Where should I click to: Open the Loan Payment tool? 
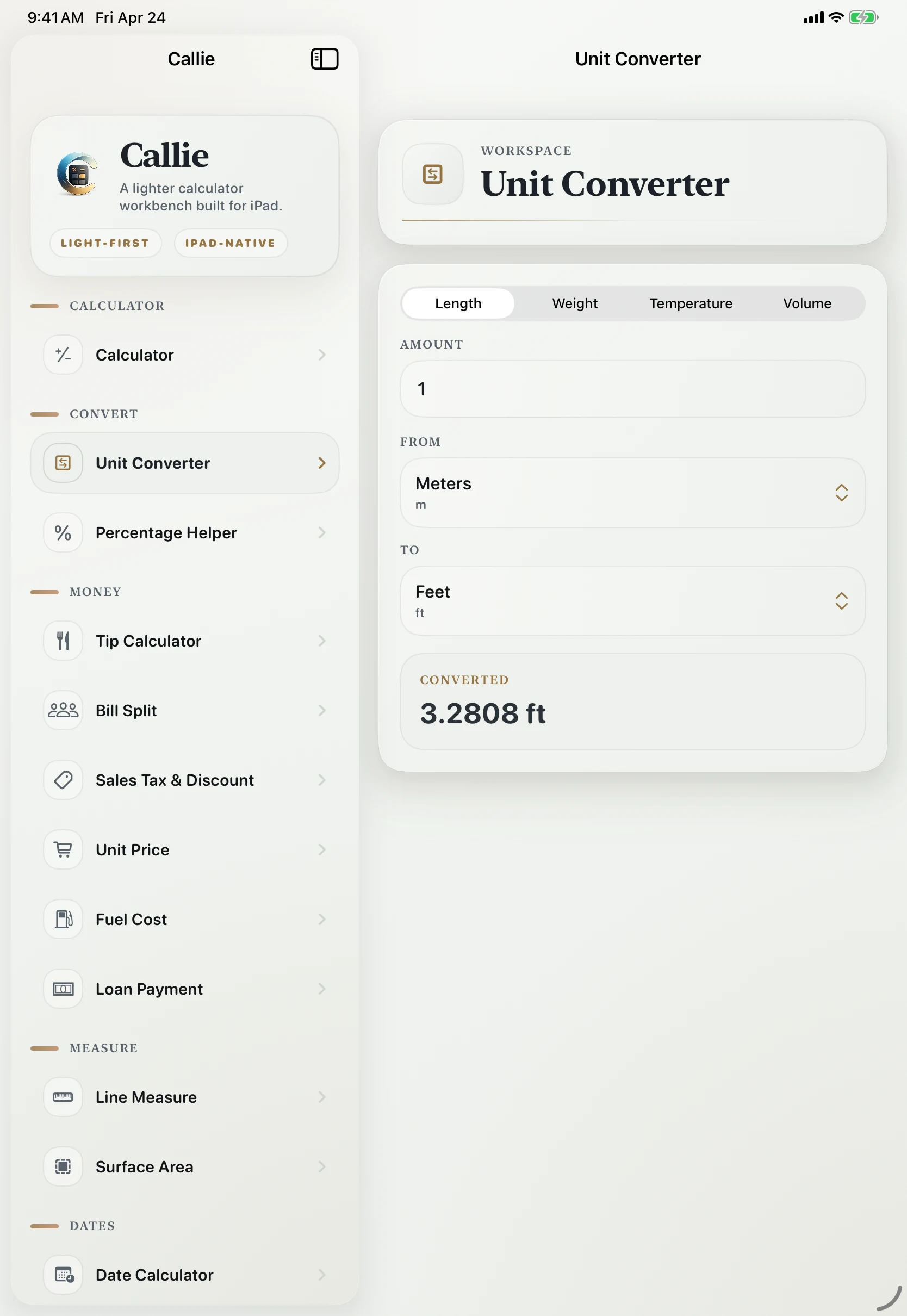[185, 989]
